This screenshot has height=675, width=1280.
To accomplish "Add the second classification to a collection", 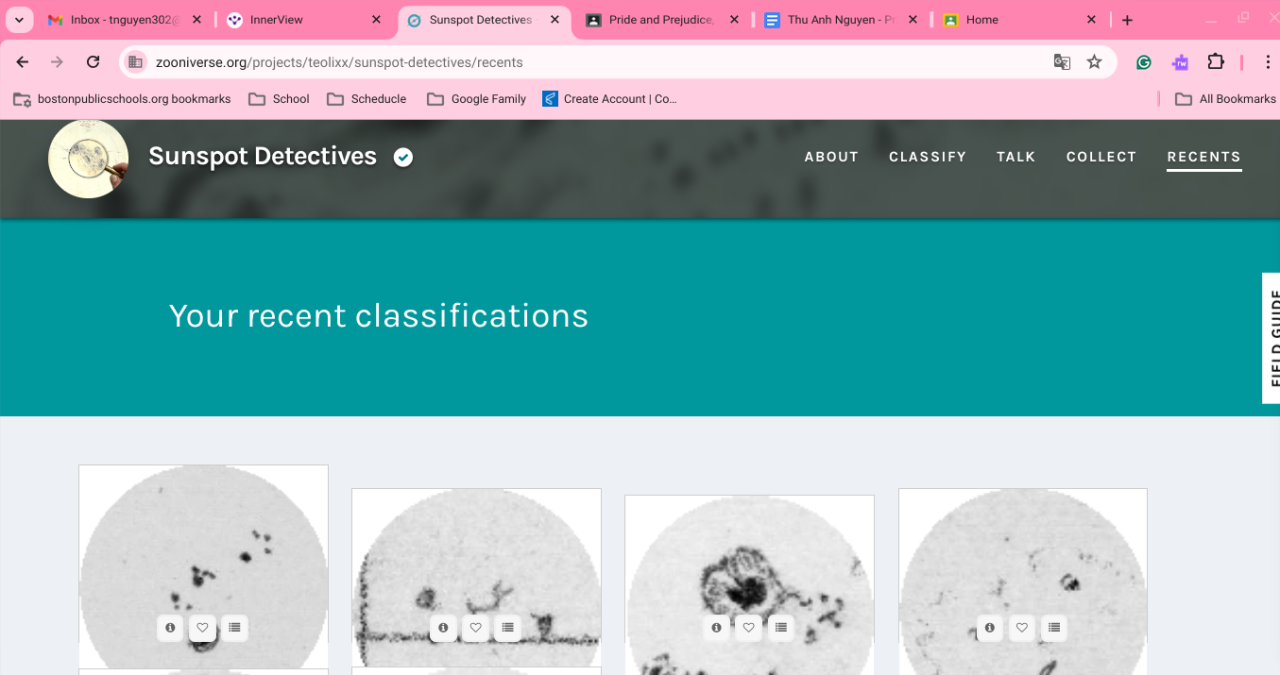I will [x=507, y=628].
